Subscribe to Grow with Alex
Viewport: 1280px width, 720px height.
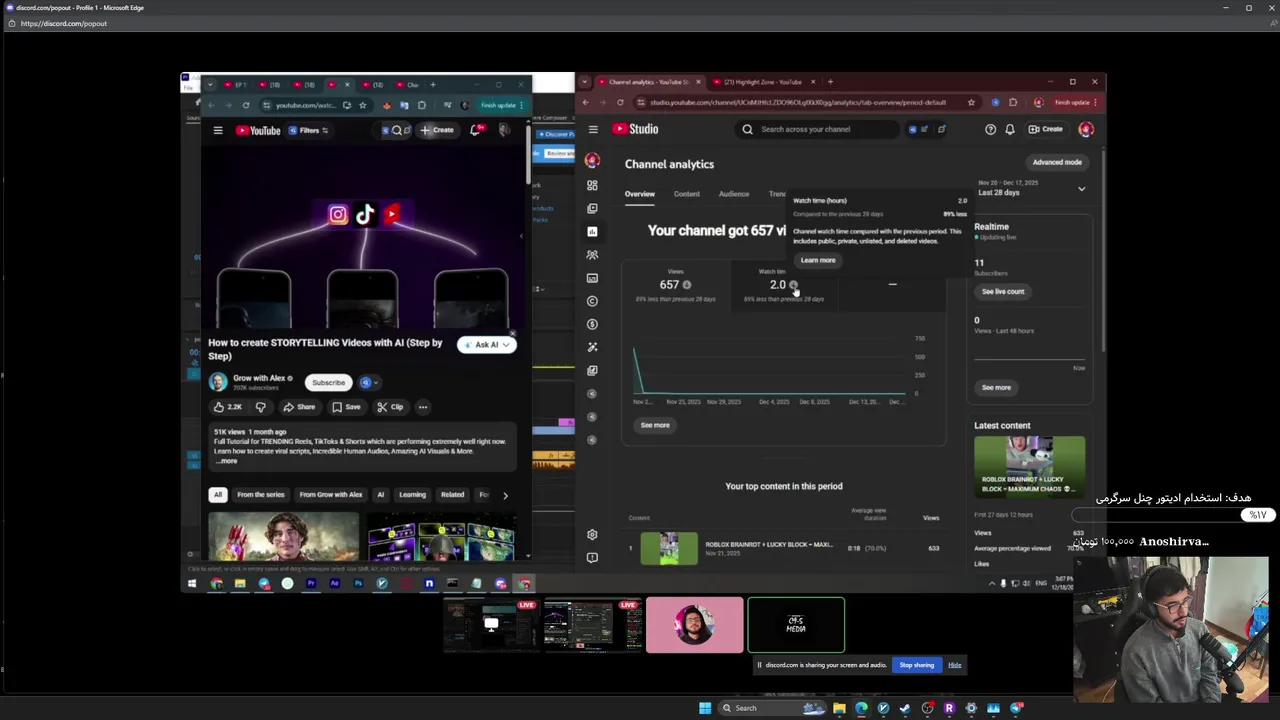click(328, 382)
